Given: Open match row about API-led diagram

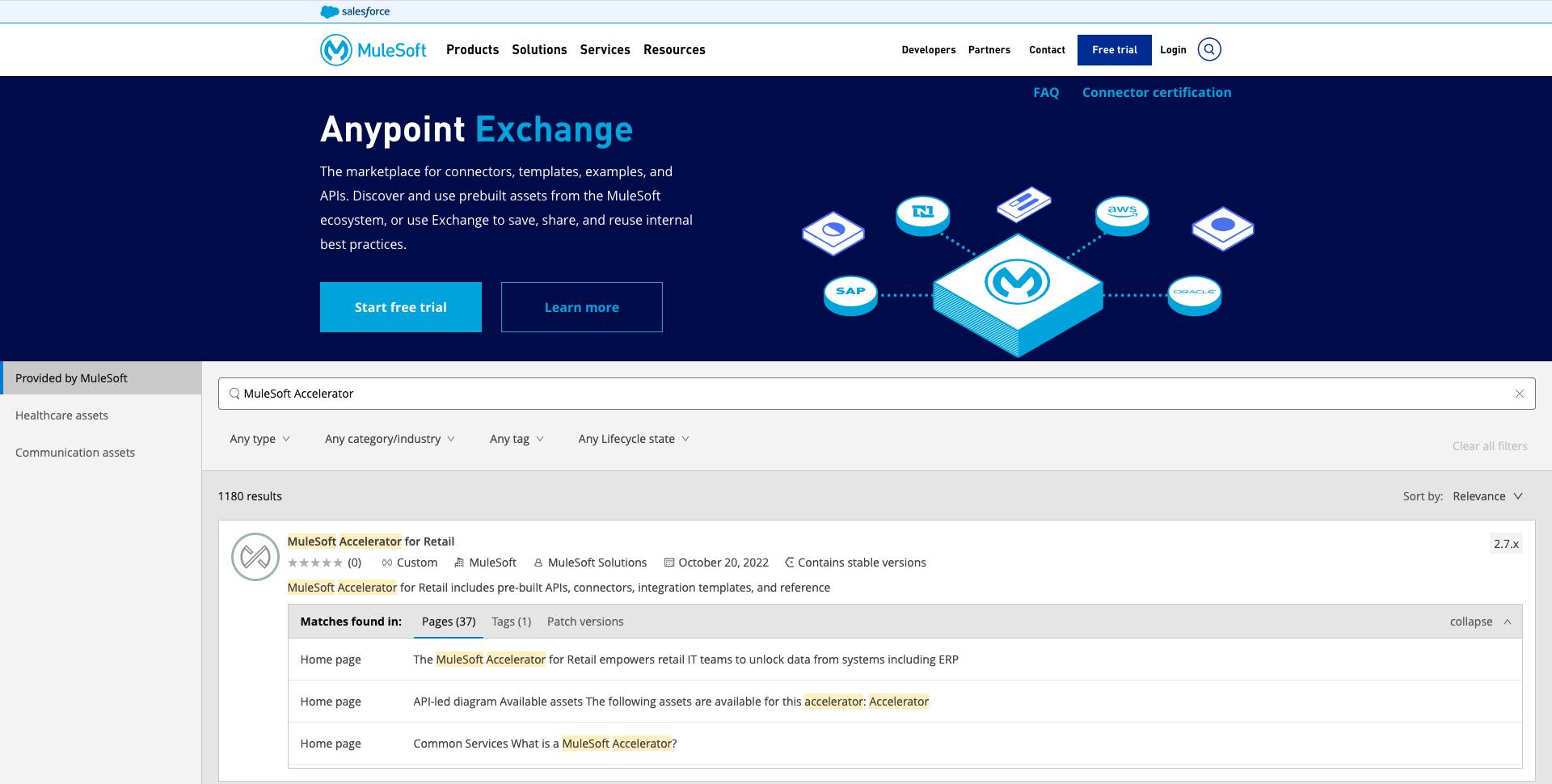Looking at the screenshot, I should pyautogui.click(x=905, y=702).
